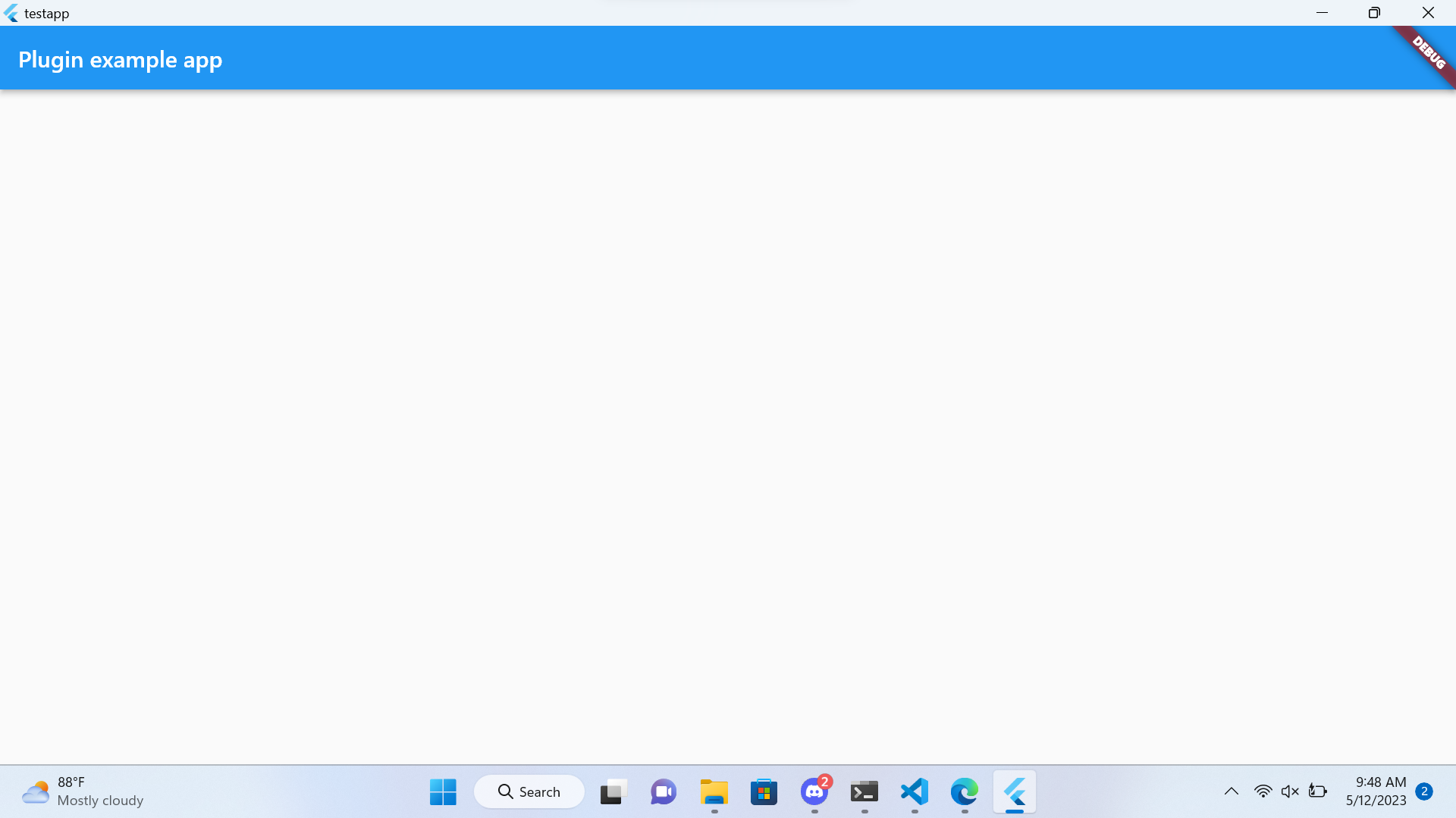Open Task View from the taskbar
This screenshot has height=818, width=1456.
(612, 791)
